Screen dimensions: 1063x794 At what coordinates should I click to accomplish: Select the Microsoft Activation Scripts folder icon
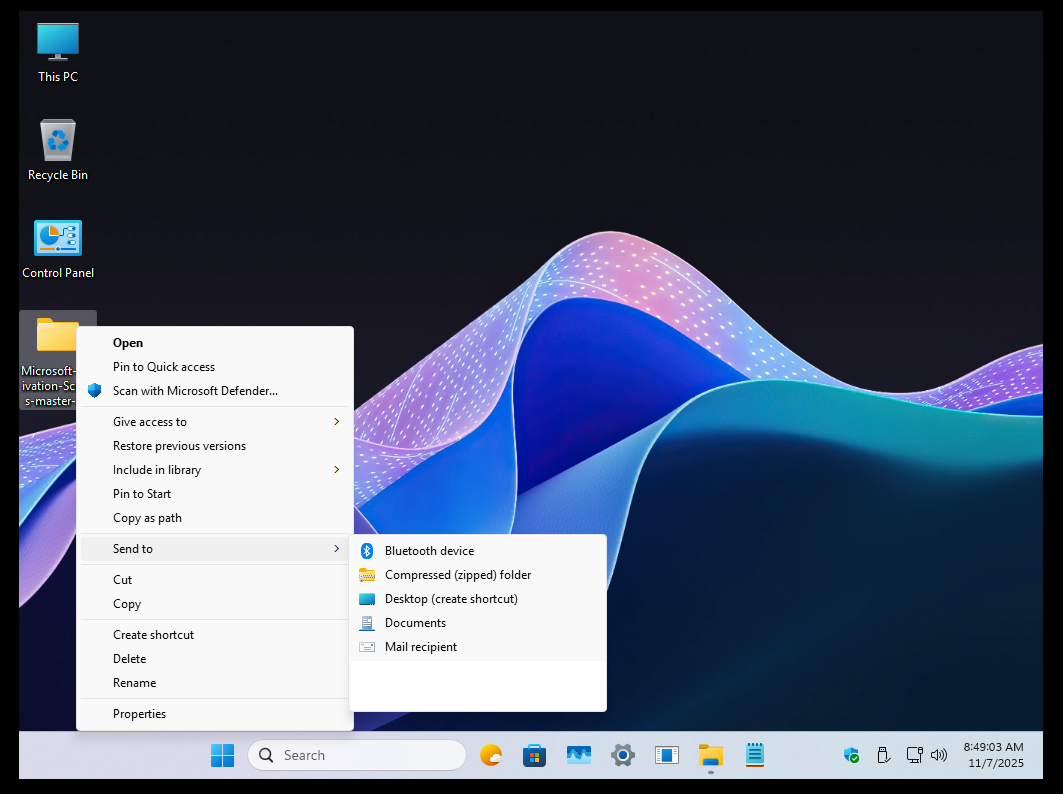point(57,334)
